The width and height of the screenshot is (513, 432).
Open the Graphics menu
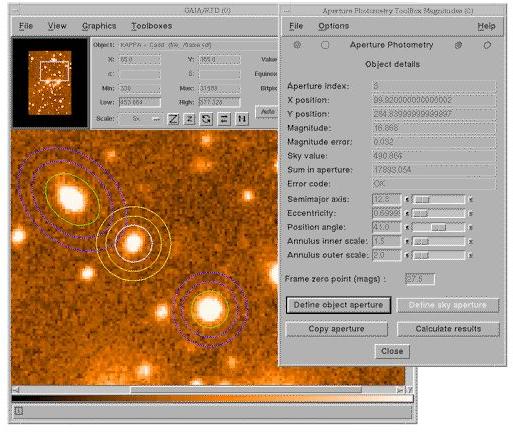(x=99, y=26)
